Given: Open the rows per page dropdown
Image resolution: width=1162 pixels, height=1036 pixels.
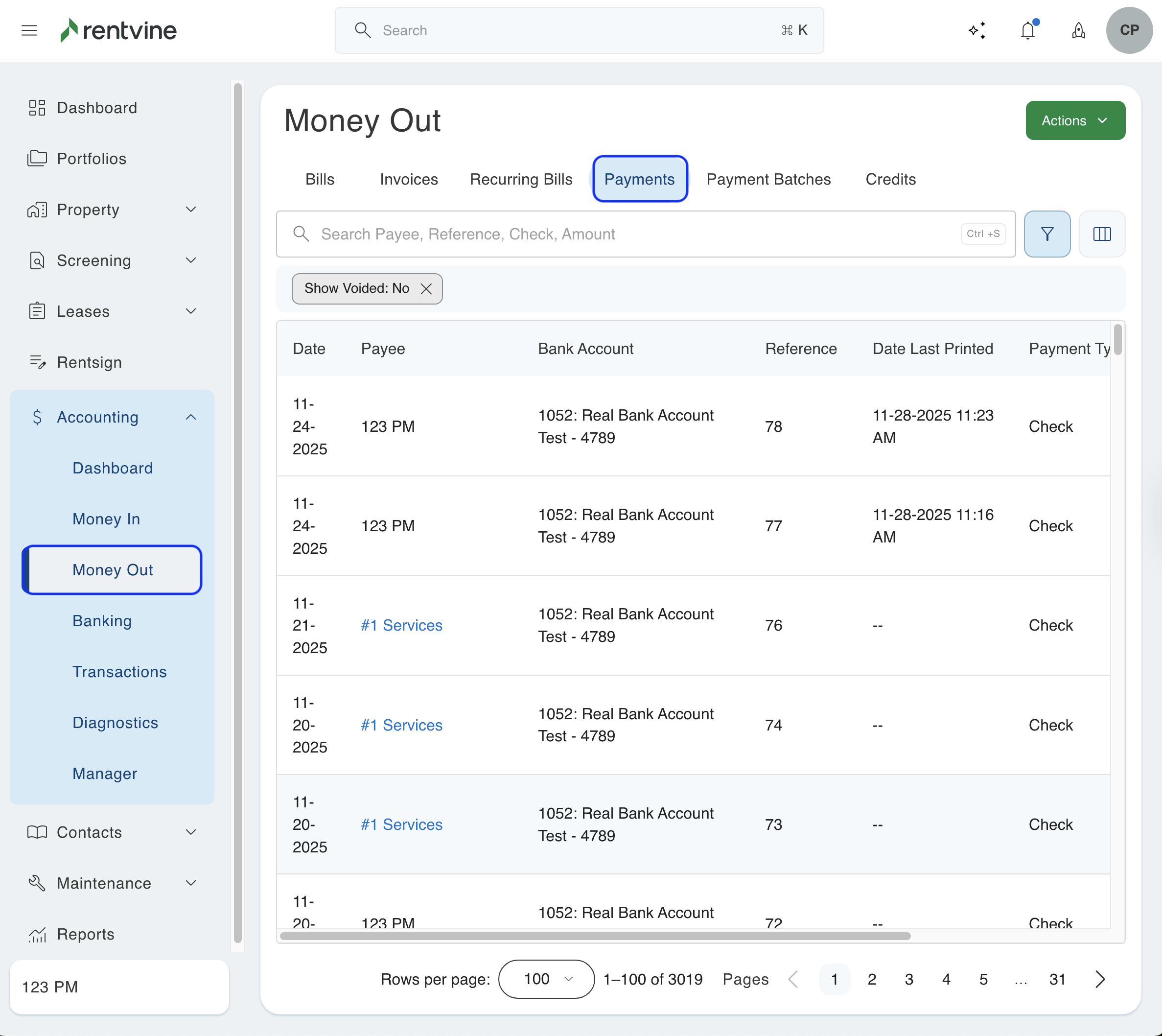Looking at the screenshot, I should (546, 979).
